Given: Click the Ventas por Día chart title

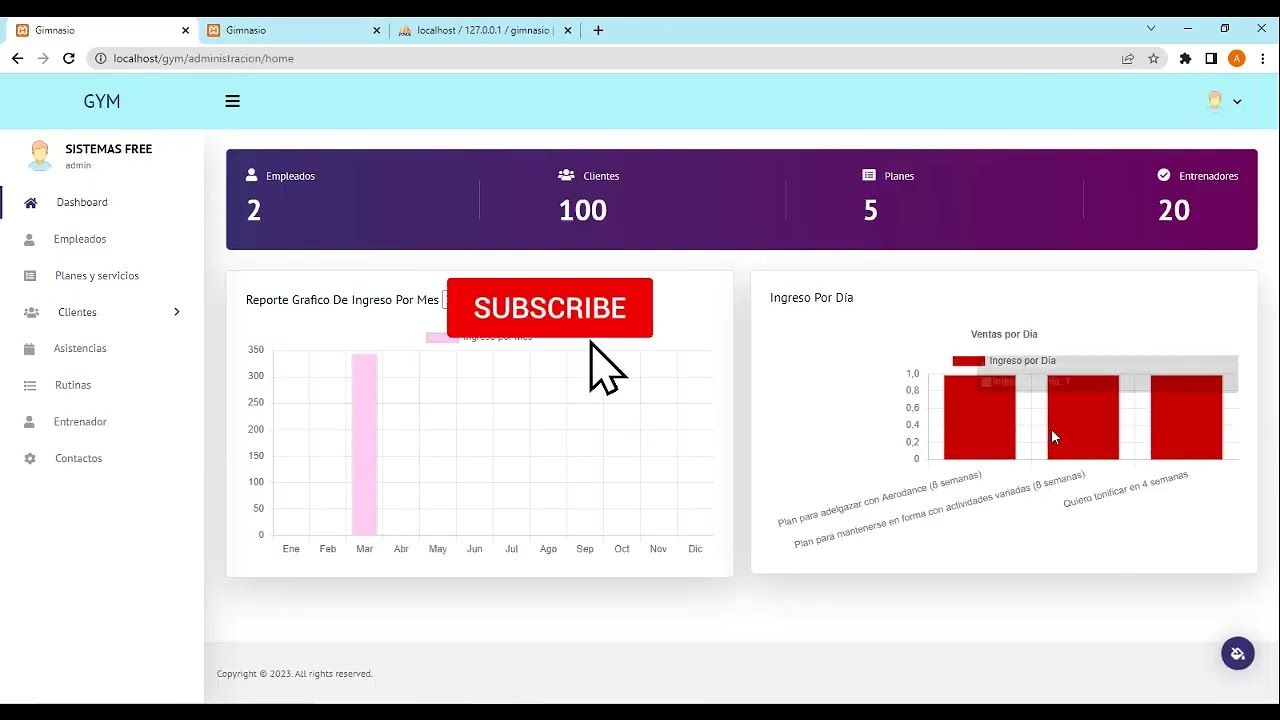Looking at the screenshot, I should click(1004, 334).
